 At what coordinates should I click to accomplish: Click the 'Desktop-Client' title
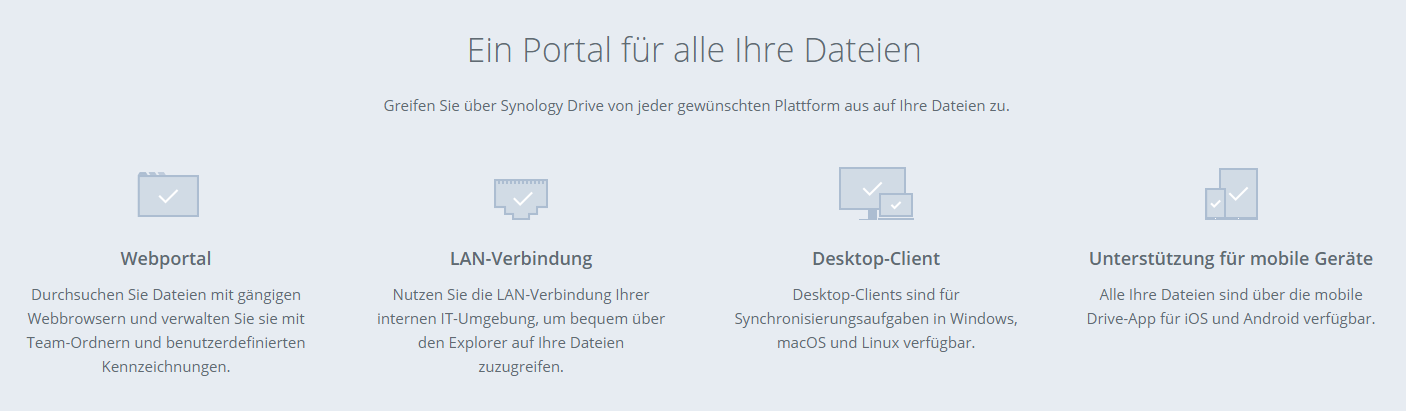(876, 259)
